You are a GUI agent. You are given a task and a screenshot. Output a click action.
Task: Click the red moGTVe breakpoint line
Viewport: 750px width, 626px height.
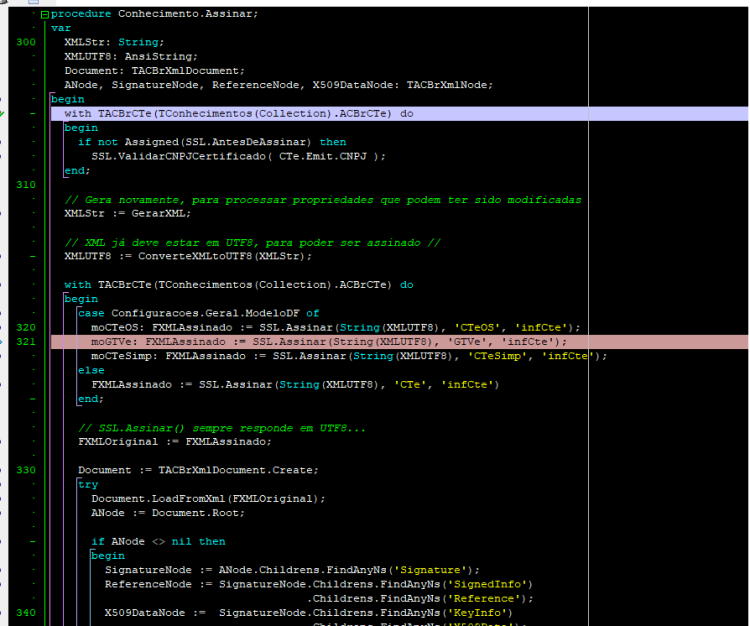point(399,342)
